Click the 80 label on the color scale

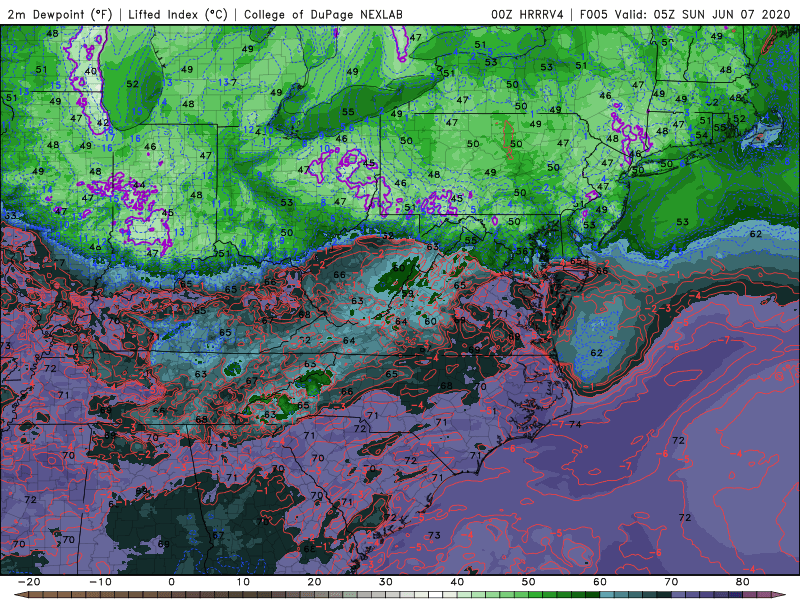[743, 582]
